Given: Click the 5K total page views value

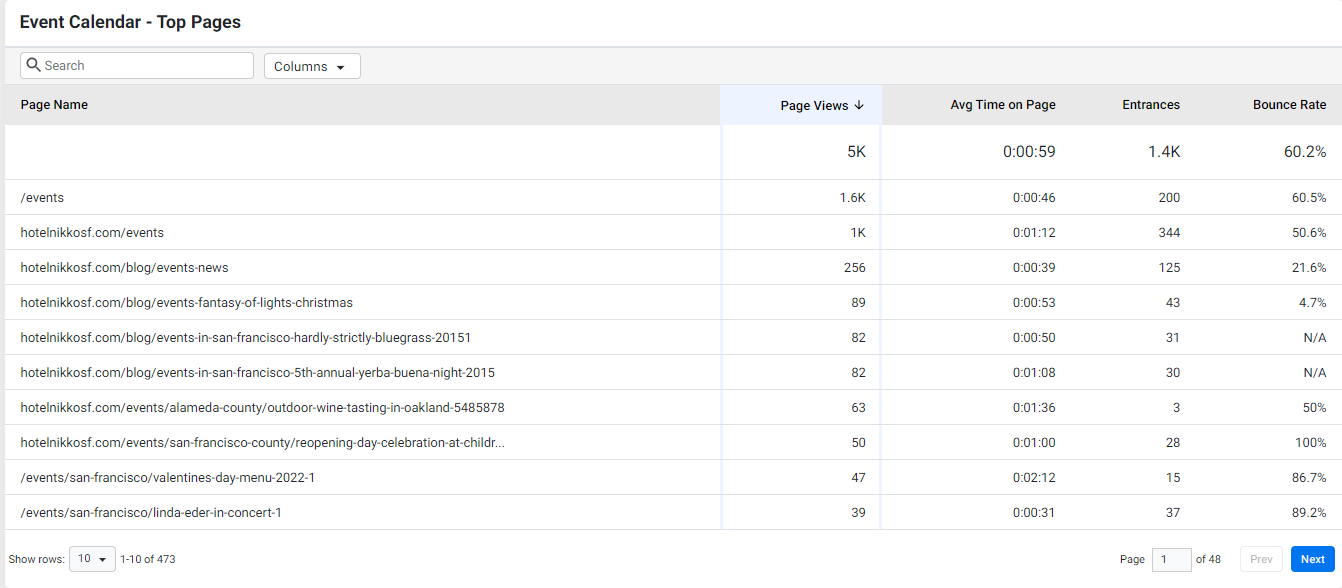Looking at the screenshot, I should [x=856, y=152].
